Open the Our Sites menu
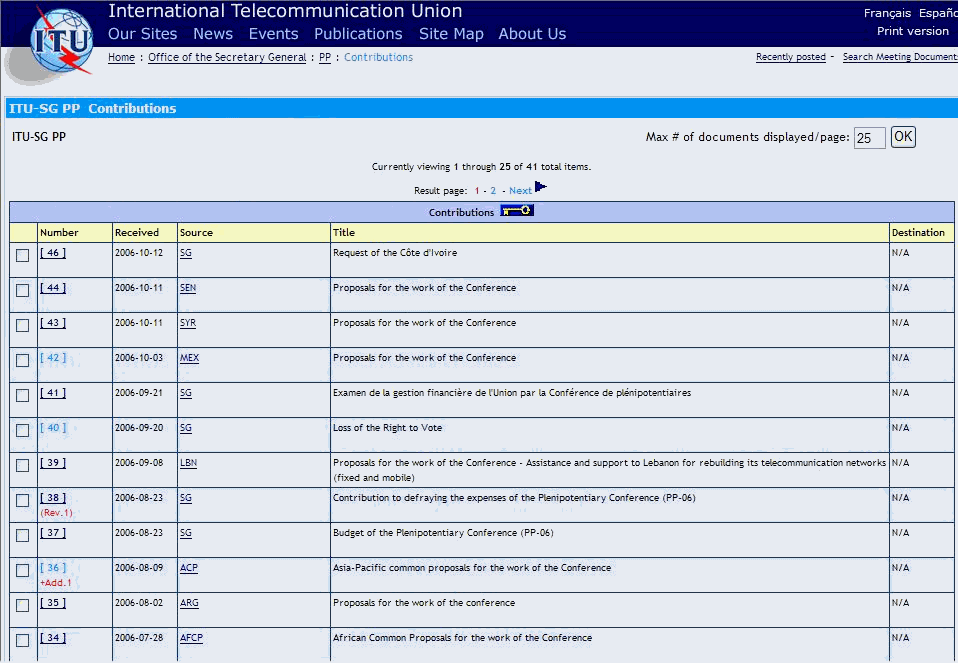Viewport: 958px width, 663px height. click(x=142, y=34)
